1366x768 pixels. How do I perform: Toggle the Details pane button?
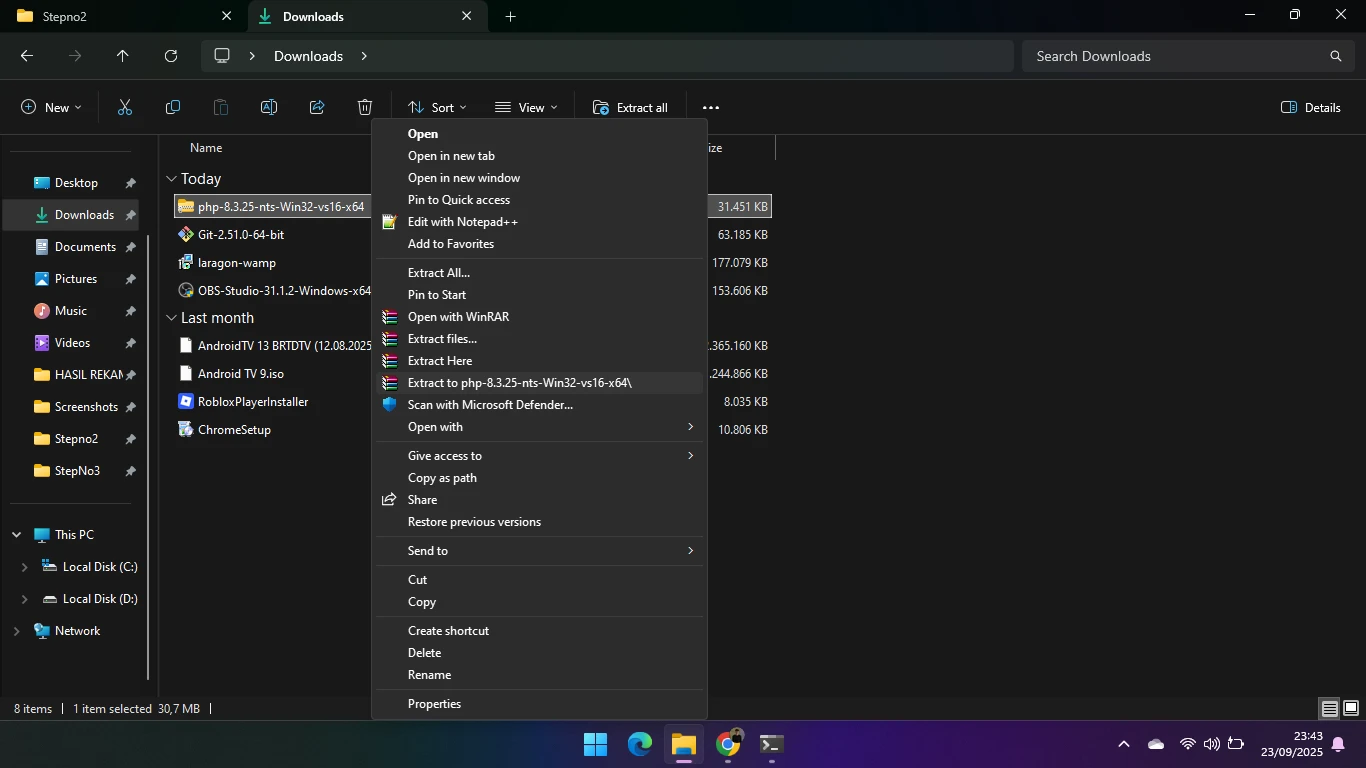coord(1310,108)
